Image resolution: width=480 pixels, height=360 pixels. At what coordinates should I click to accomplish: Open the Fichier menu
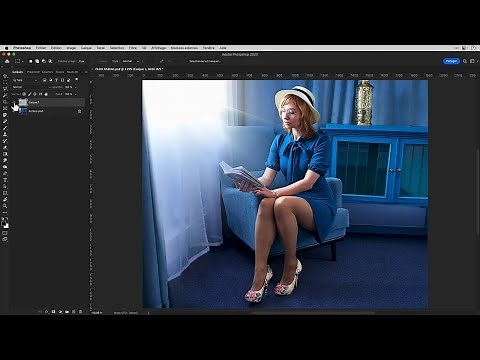click(41, 48)
